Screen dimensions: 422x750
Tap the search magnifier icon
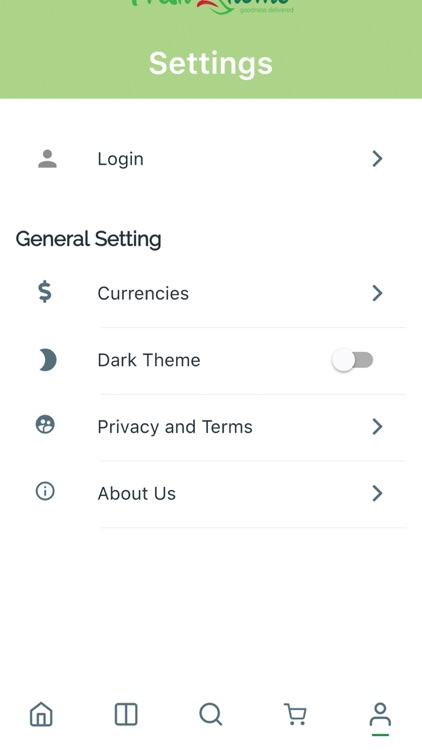click(x=211, y=715)
